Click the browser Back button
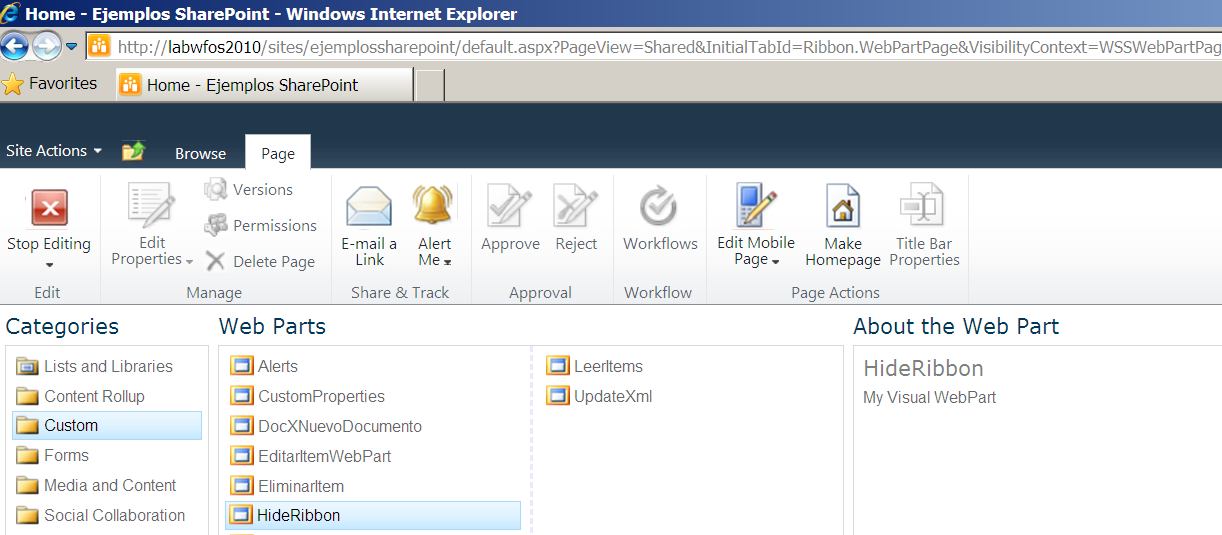The image size is (1222, 535). click(x=14, y=46)
